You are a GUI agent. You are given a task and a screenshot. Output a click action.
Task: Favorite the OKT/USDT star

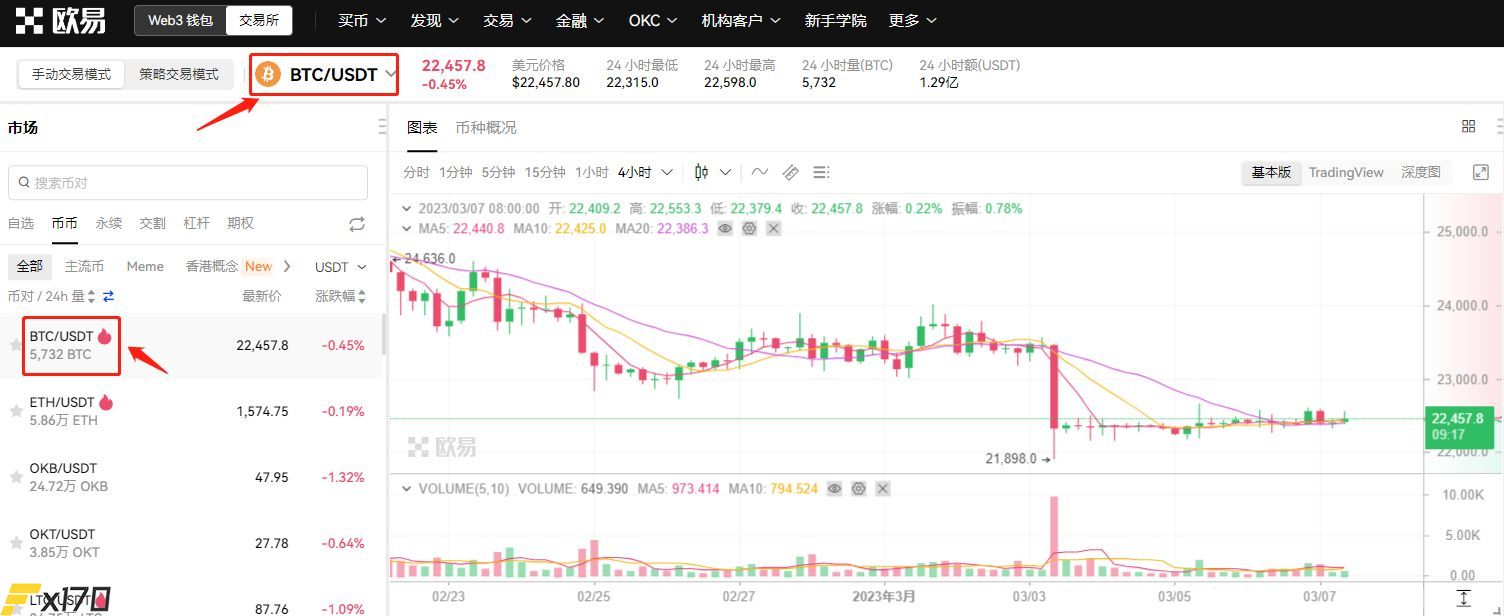tap(16, 543)
